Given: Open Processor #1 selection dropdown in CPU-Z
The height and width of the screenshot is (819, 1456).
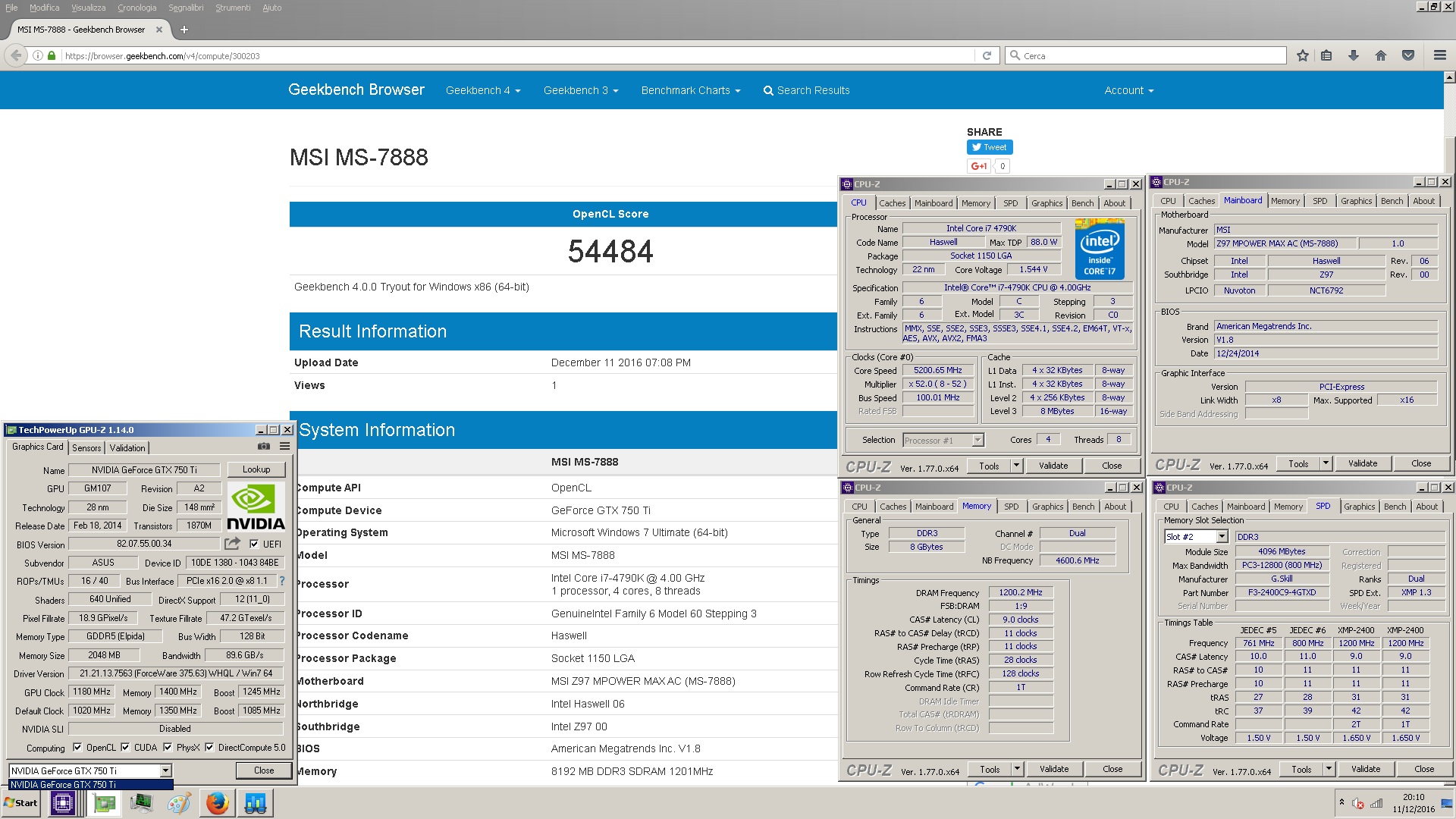Looking at the screenshot, I should pos(977,440).
